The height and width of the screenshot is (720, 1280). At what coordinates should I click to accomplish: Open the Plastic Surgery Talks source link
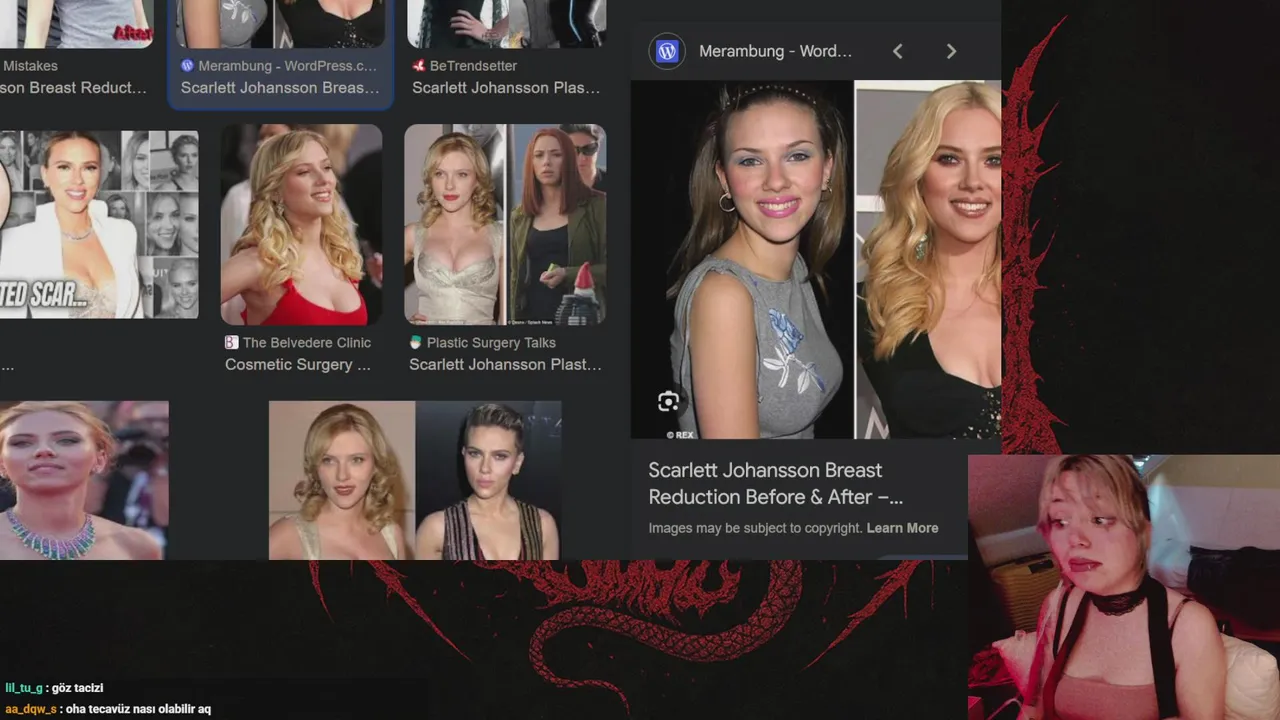[491, 343]
